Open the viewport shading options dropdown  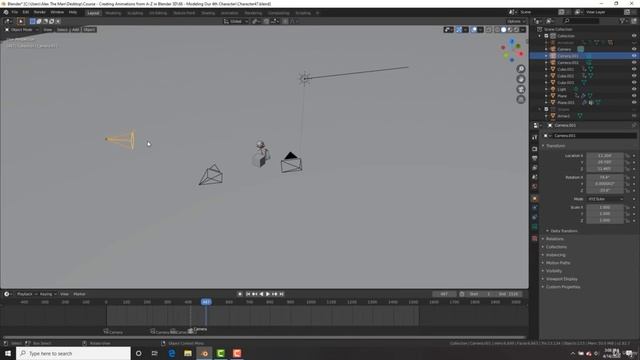tap(523, 30)
